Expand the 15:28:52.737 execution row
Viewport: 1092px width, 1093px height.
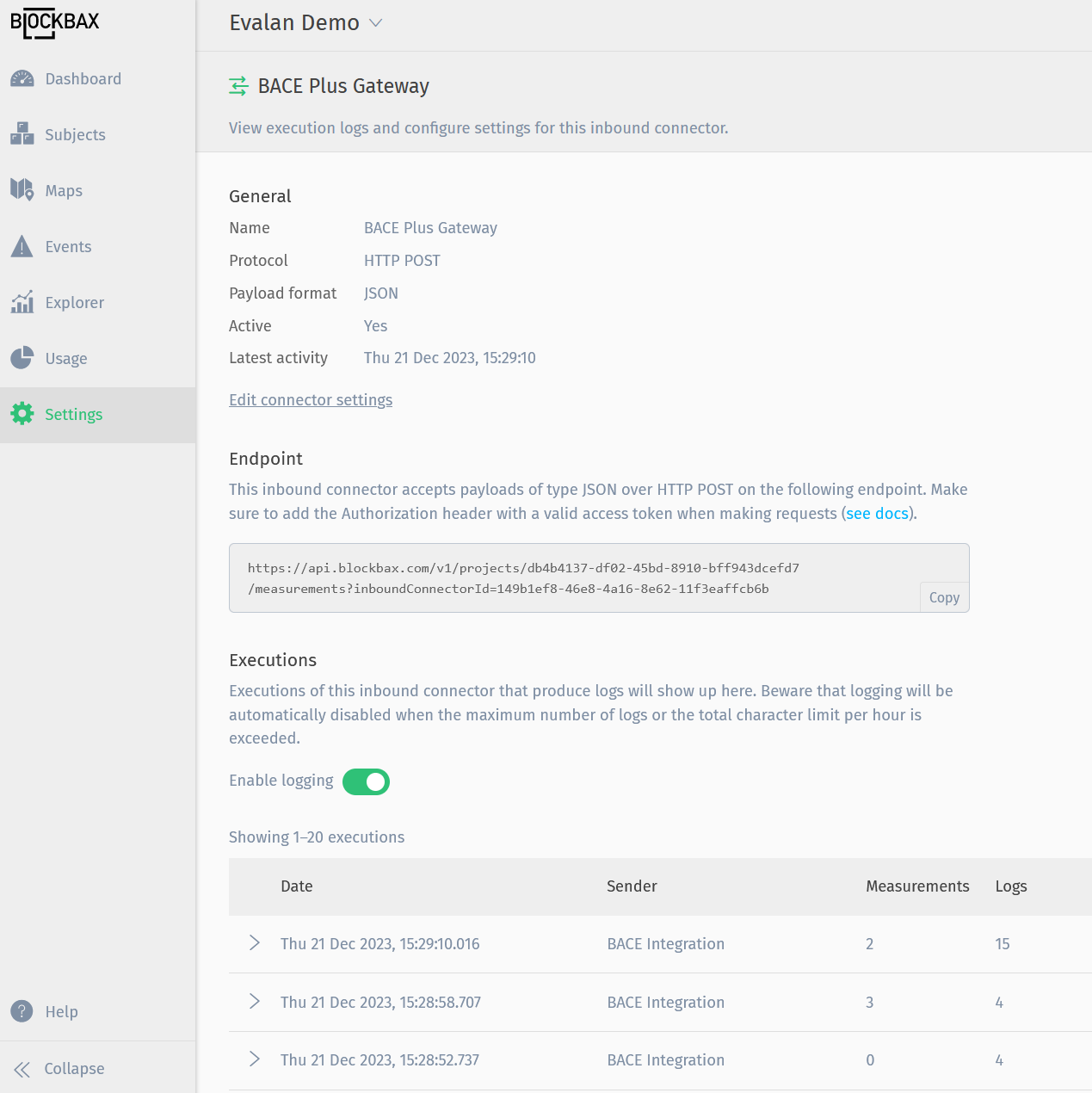click(x=255, y=1059)
